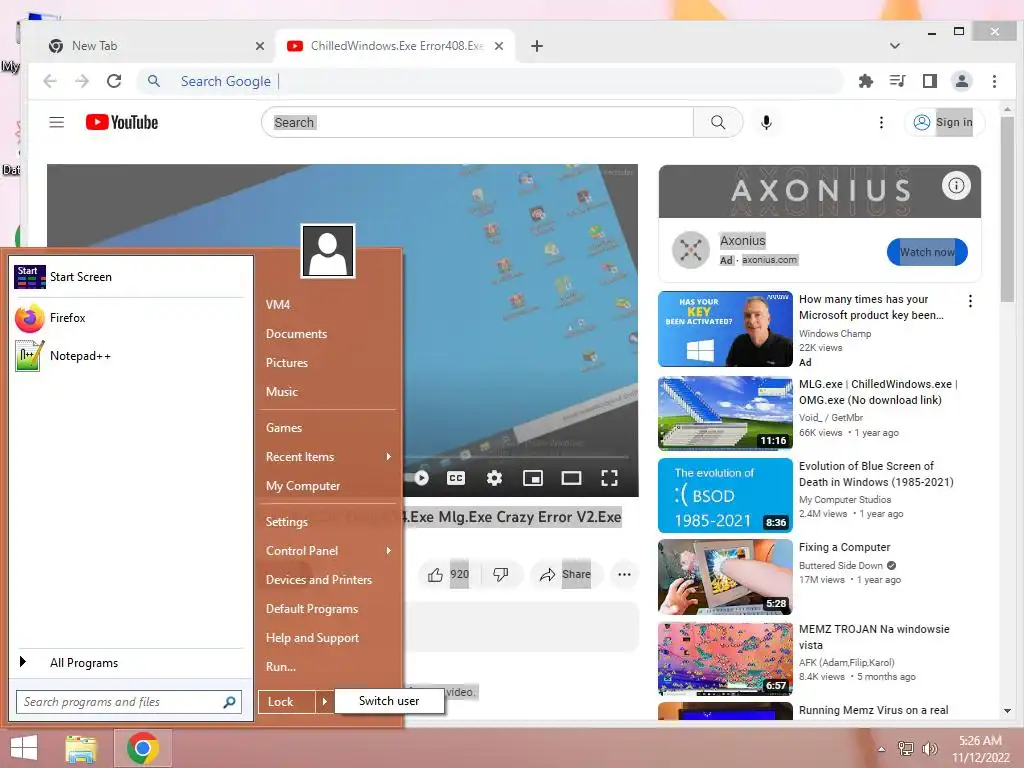Screen dimensions: 1024x768
Task: Open the YouTube hamburger guide menu
Action: pyautogui.click(x=57, y=122)
